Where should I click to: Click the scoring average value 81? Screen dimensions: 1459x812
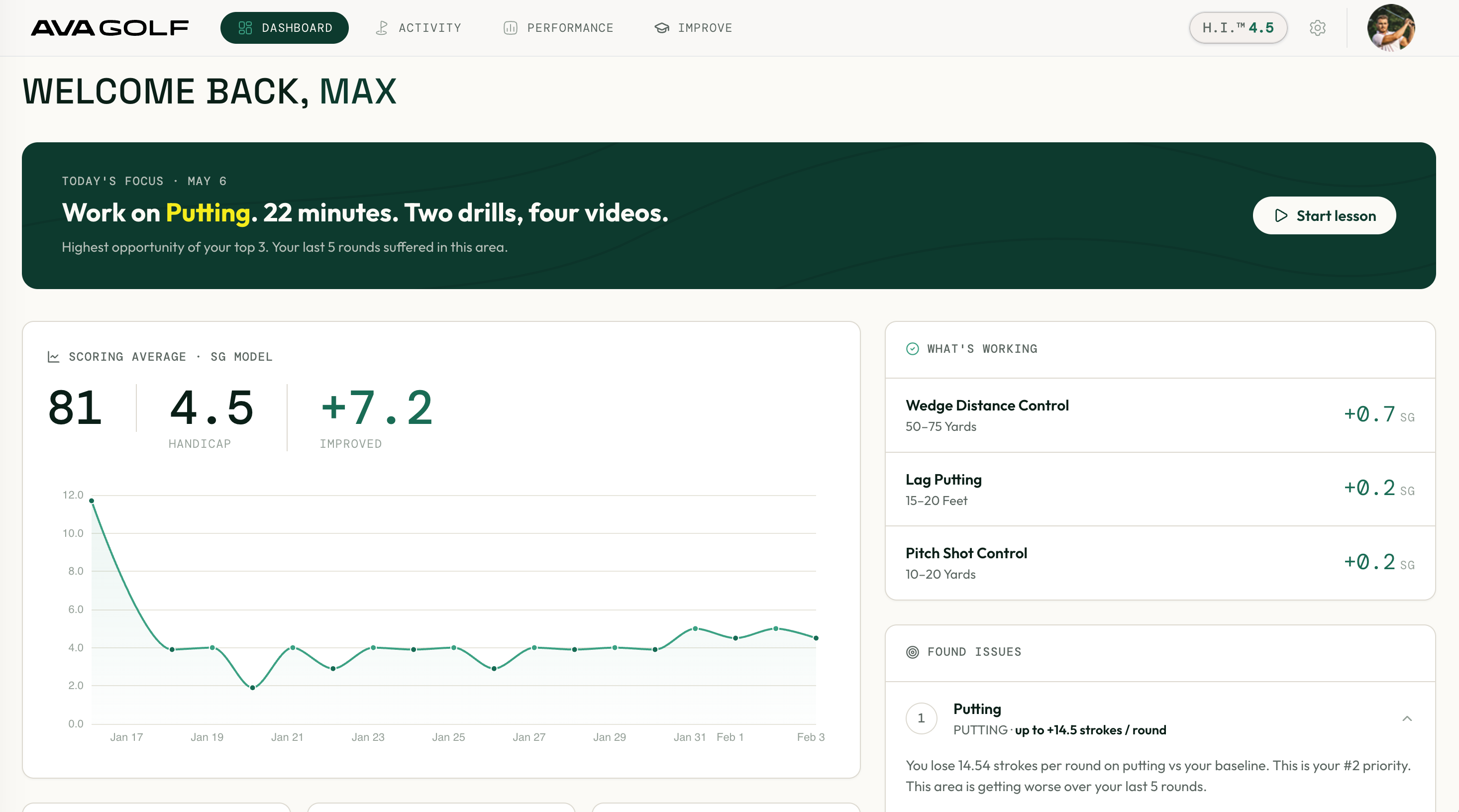[75, 407]
